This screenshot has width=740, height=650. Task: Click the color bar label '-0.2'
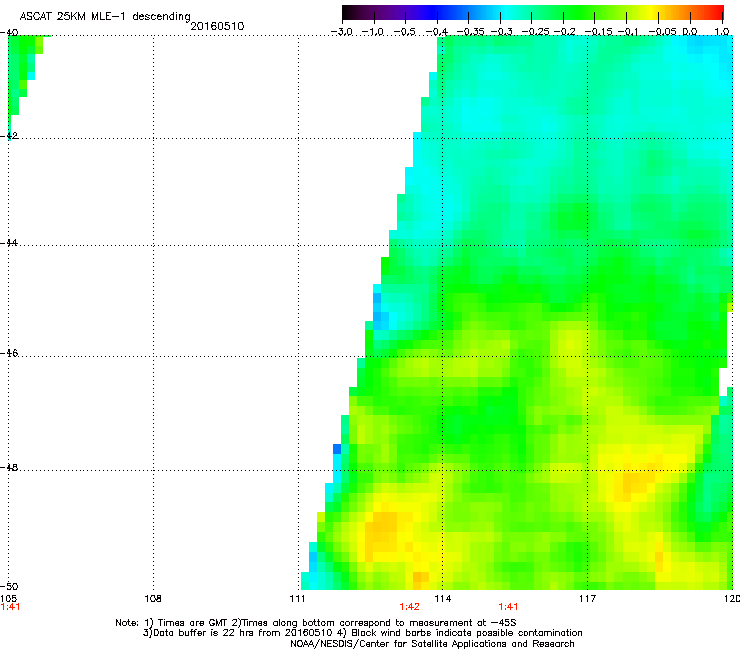564,32
